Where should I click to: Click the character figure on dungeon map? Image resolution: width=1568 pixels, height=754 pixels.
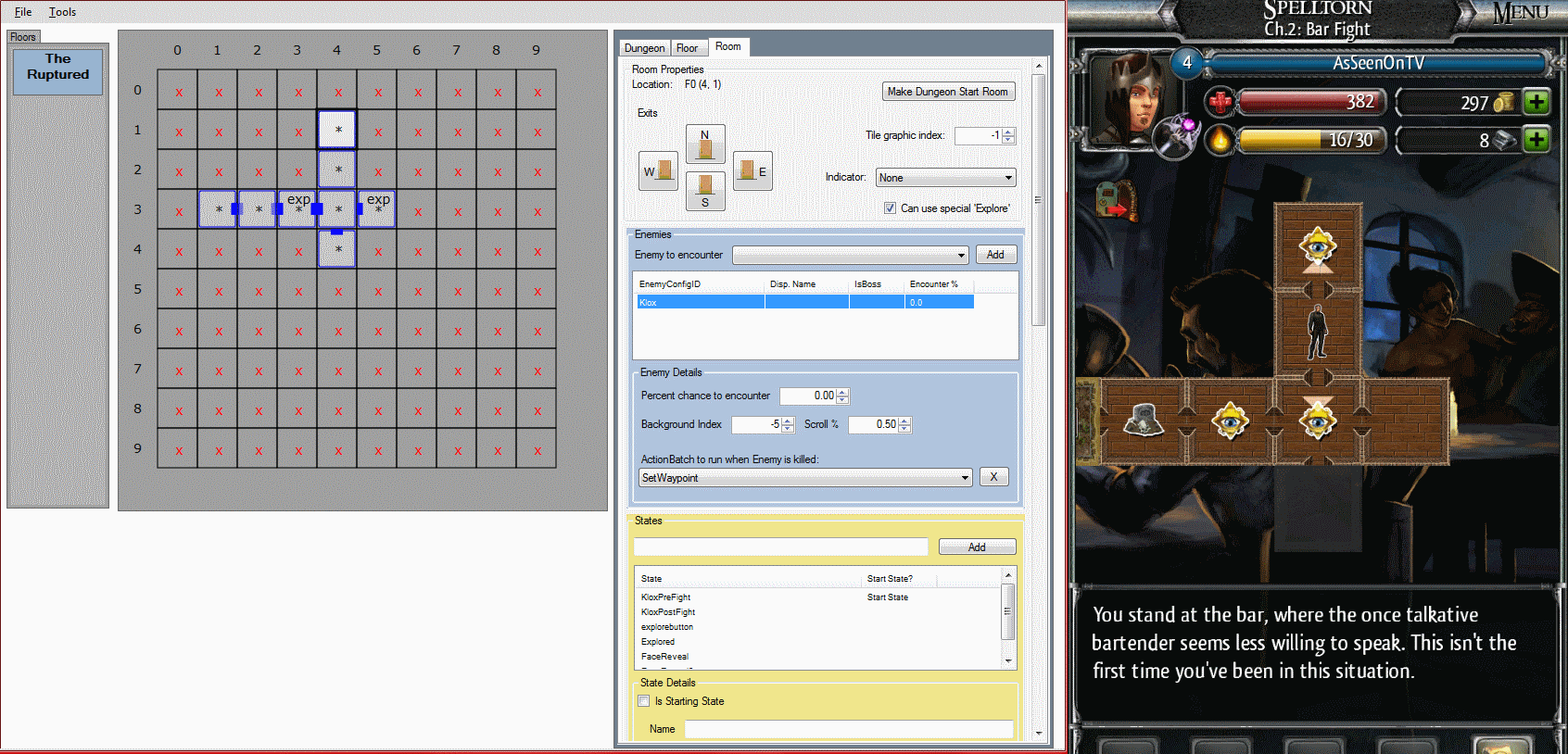click(x=1317, y=333)
